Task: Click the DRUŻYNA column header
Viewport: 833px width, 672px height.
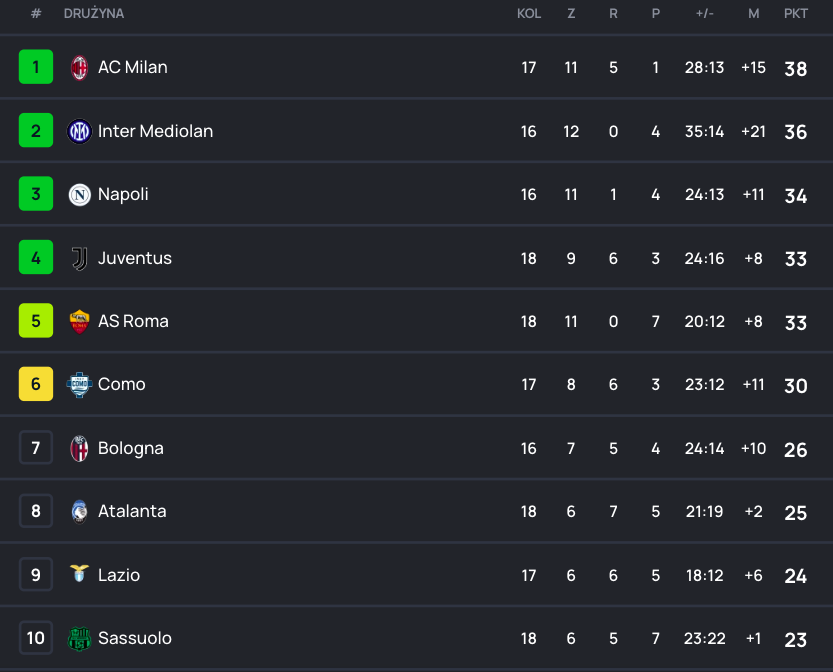Action: [x=94, y=14]
